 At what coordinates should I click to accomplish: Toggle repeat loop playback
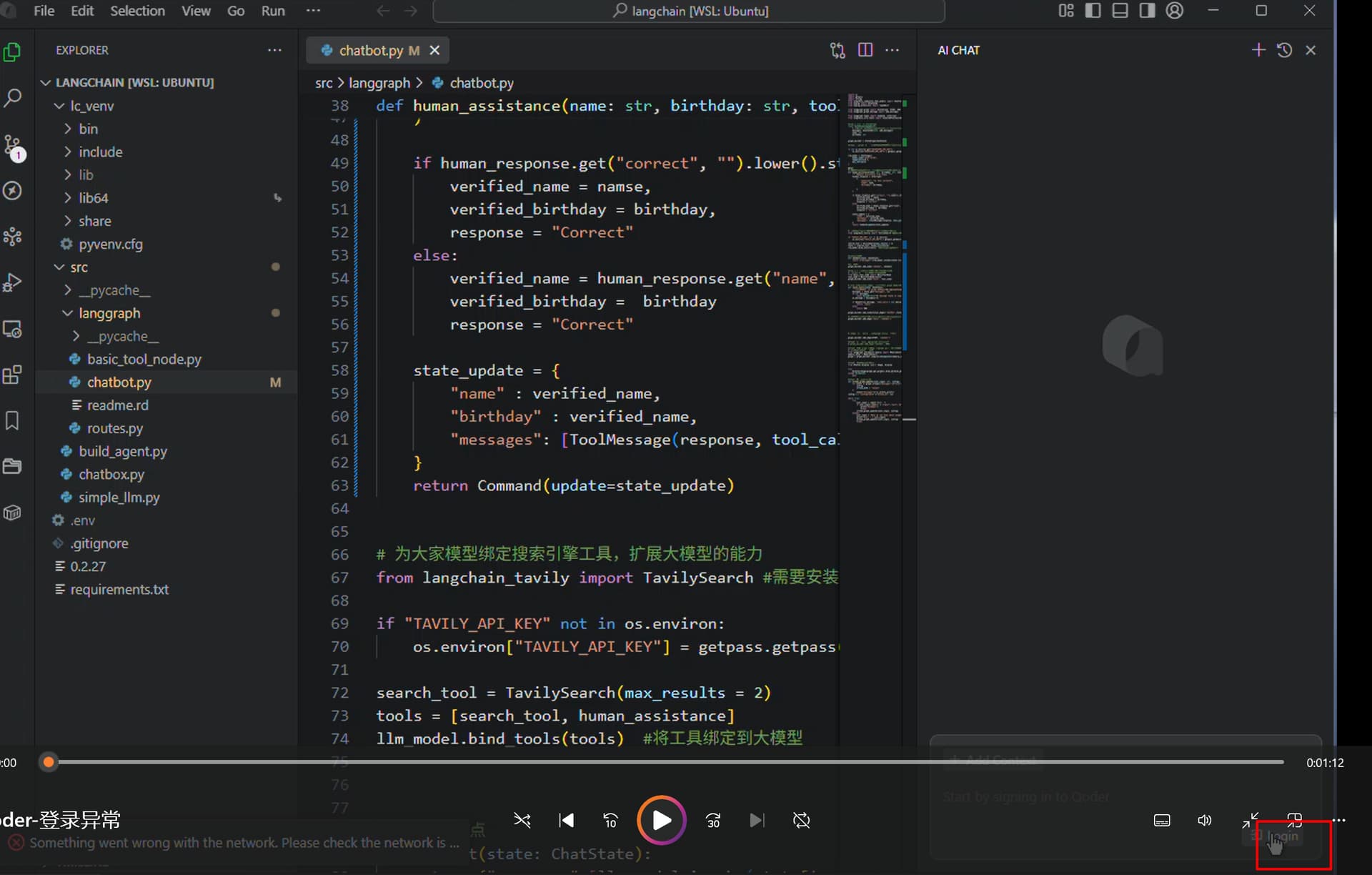pos(801,820)
